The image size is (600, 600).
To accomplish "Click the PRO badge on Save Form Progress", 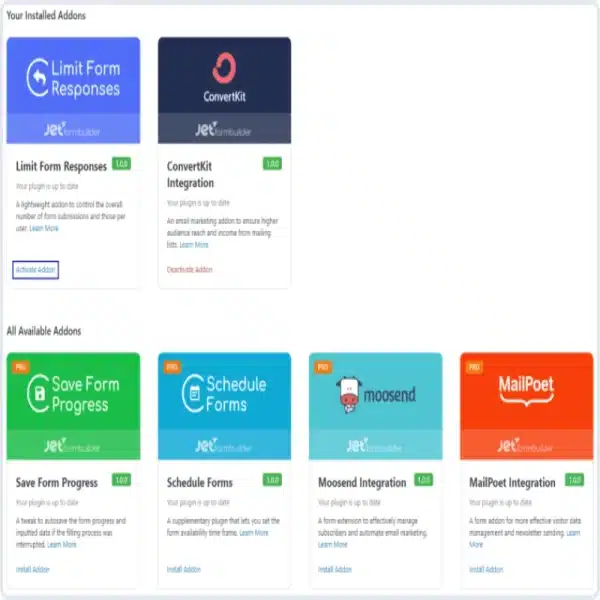I will (19, 367).
